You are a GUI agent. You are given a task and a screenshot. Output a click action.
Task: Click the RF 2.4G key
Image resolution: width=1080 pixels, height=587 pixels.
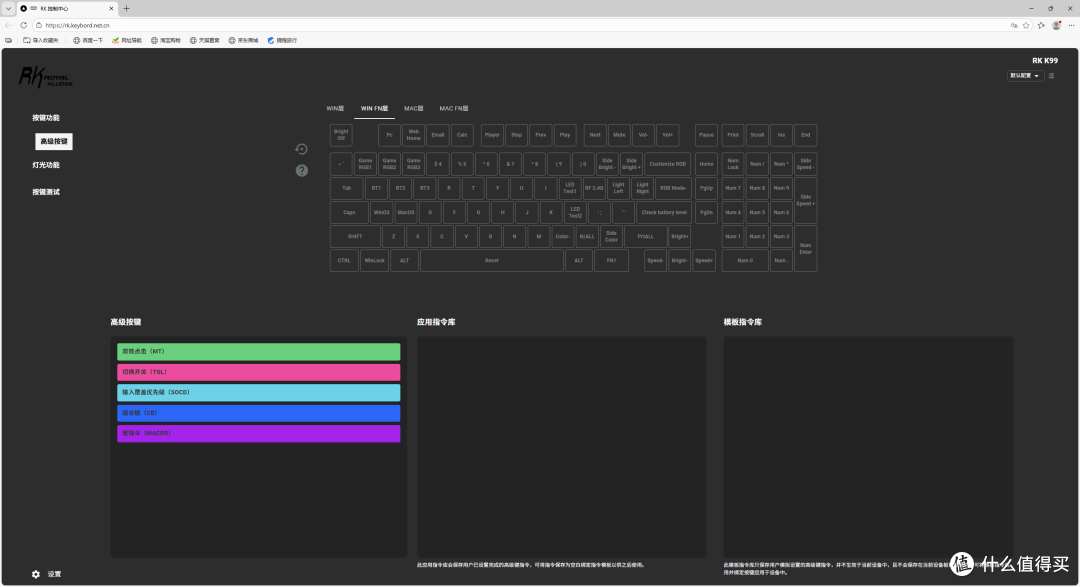coord(594,188)
